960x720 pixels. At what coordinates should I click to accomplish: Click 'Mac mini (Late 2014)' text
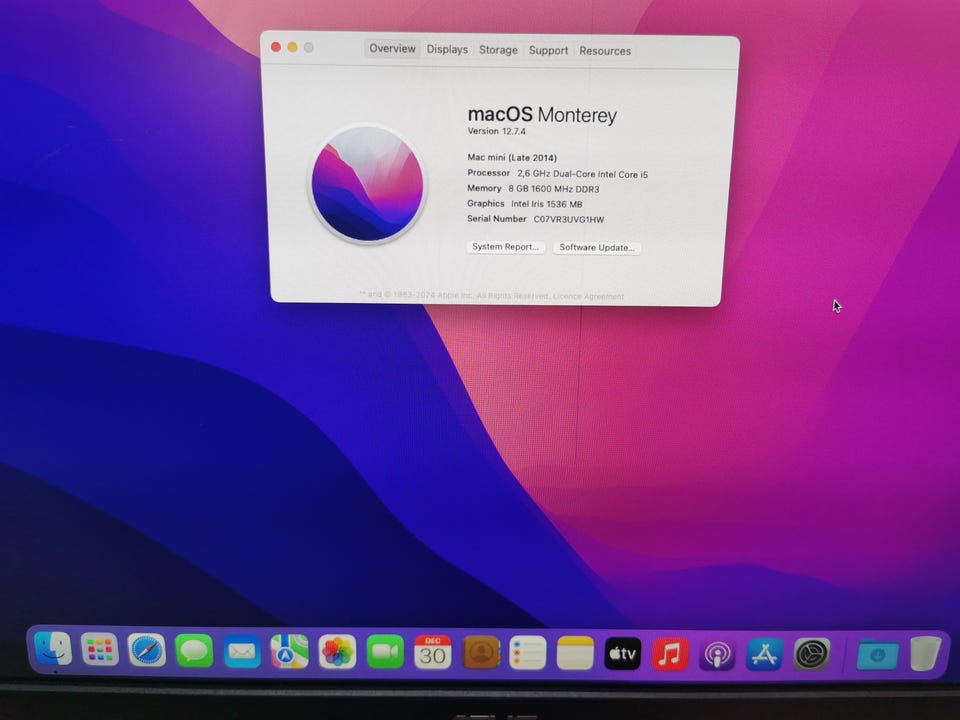click(512, 157)
